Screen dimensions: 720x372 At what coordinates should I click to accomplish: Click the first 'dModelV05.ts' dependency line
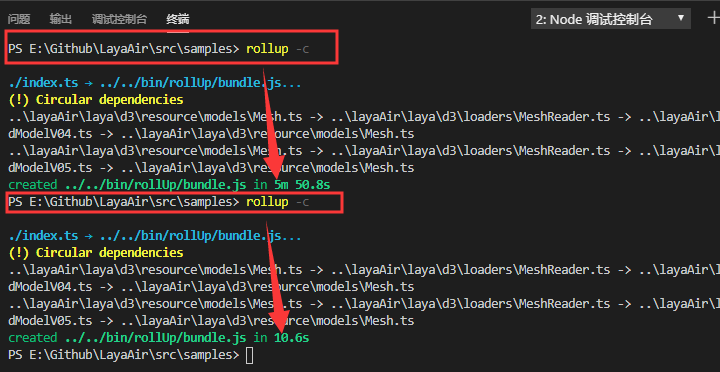211,168
